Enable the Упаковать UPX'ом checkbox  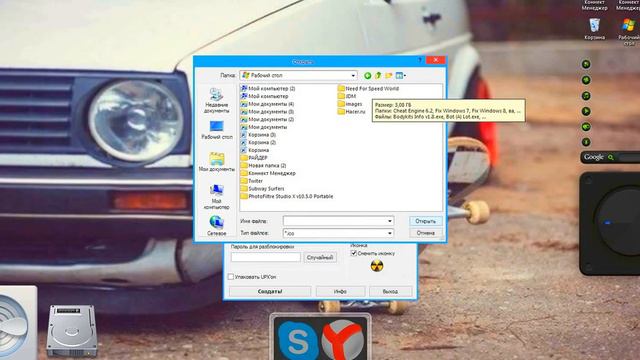pos(231,277)
